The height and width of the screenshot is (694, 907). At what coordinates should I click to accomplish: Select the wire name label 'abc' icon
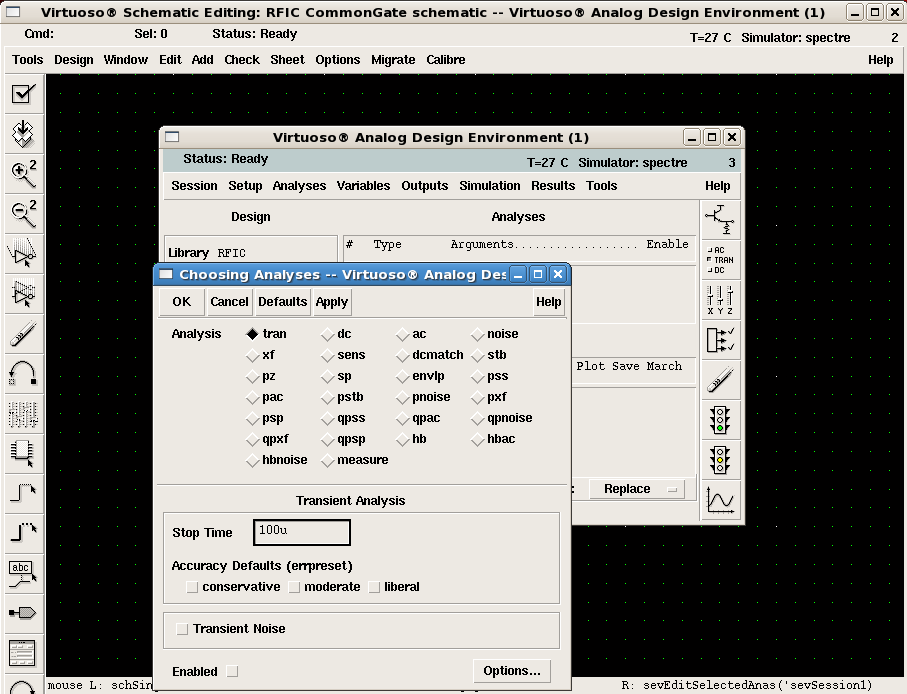coord(24,574)
